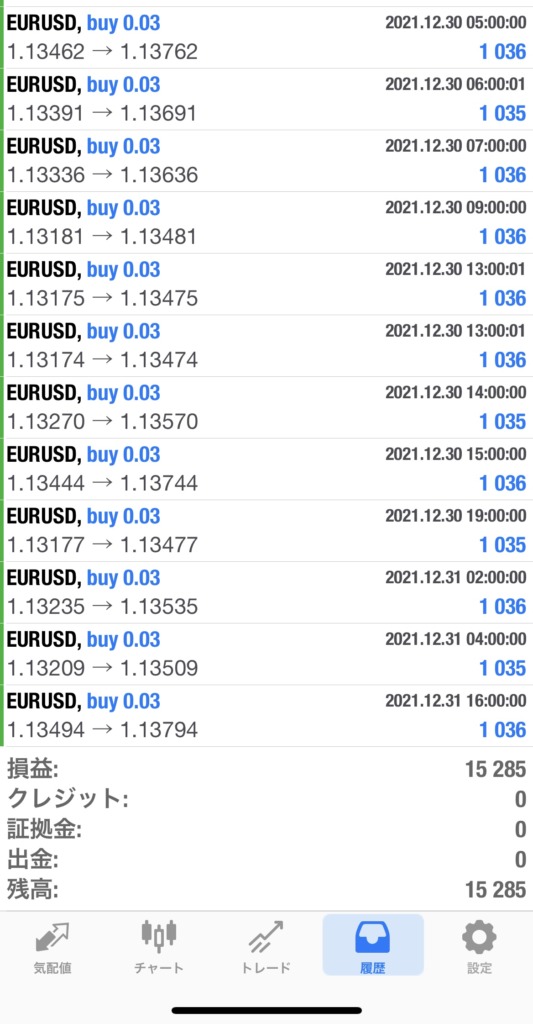Open EURUSD trade dated 2021.12.30 14:00:00
This screenshot has width=533, height=1024.
pos(266,408)
